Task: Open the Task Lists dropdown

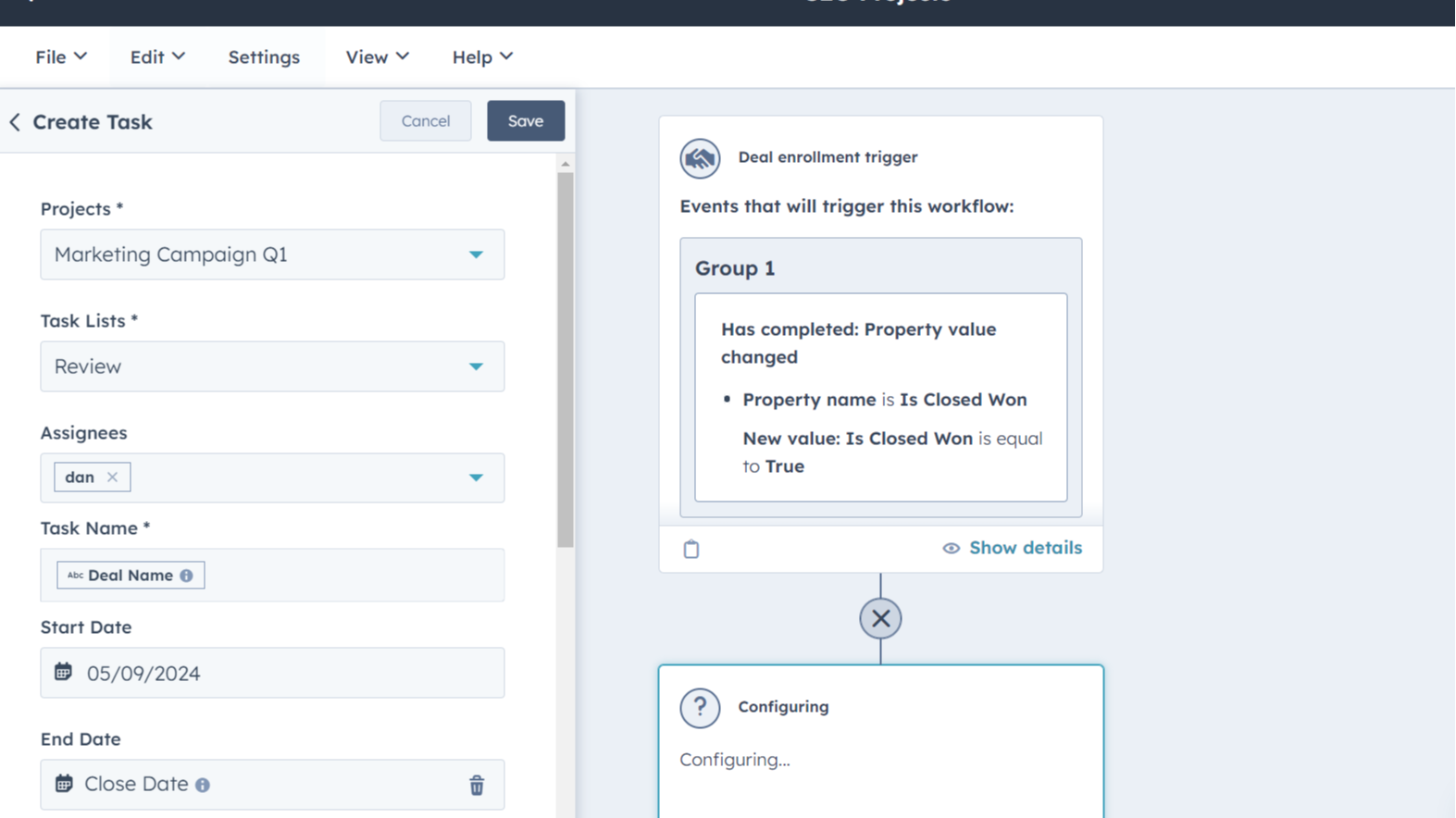Action: coord(272,366)
